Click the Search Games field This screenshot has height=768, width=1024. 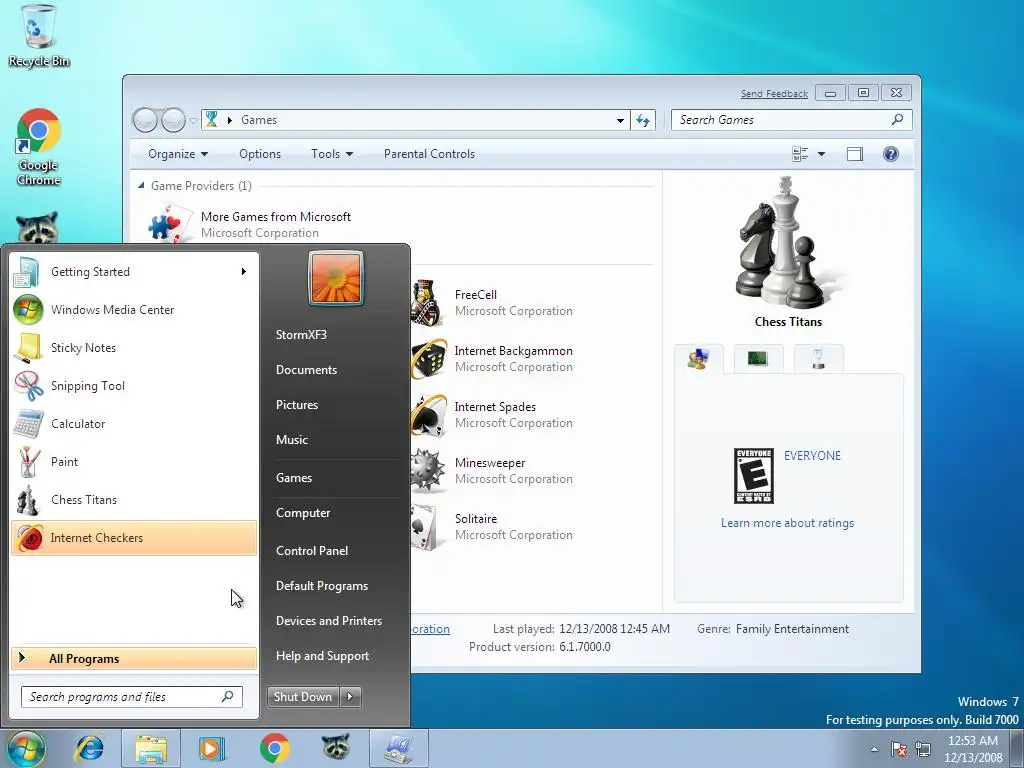792,120
